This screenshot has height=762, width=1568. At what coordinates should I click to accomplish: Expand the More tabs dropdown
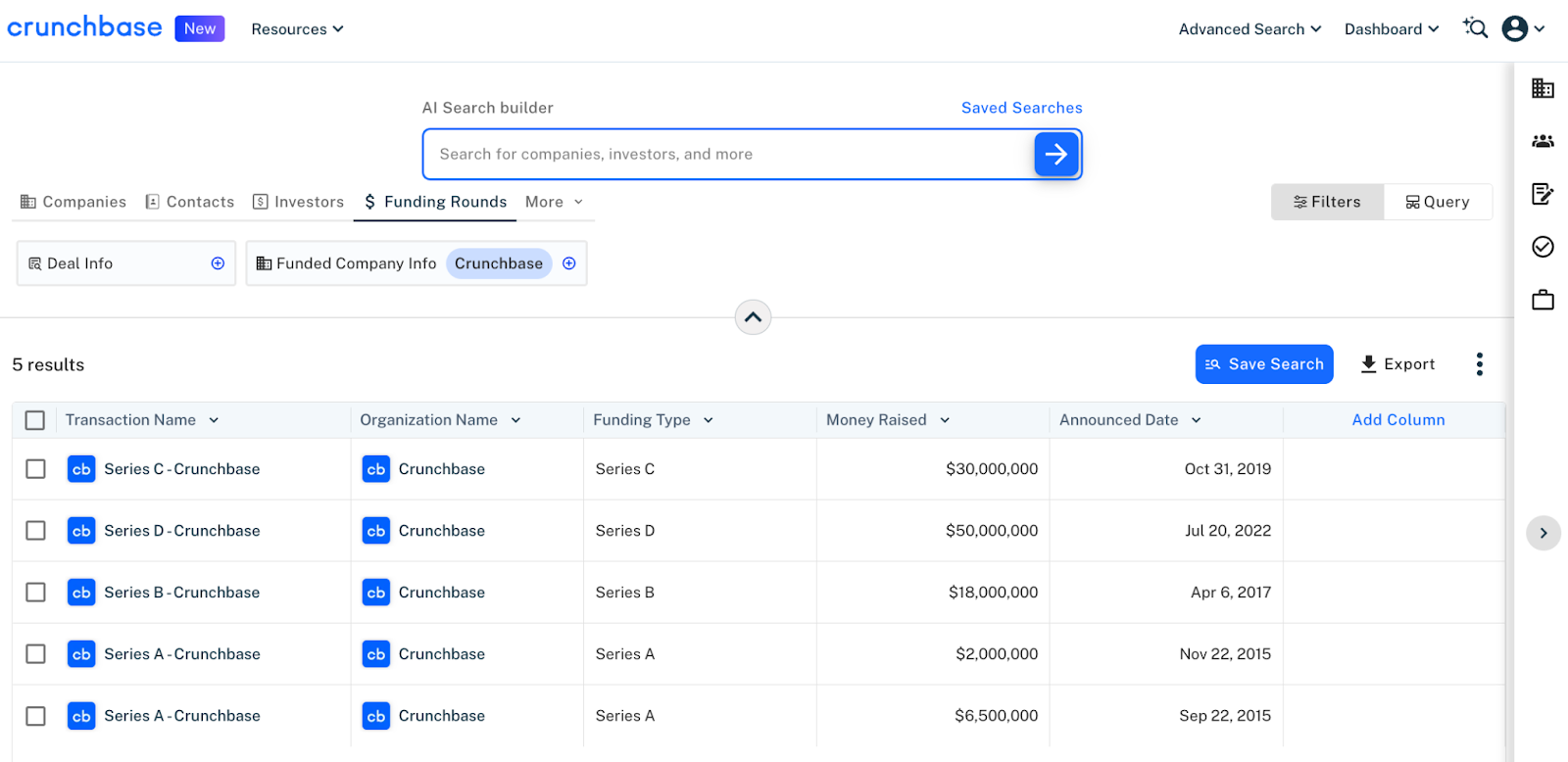[555, 202]
